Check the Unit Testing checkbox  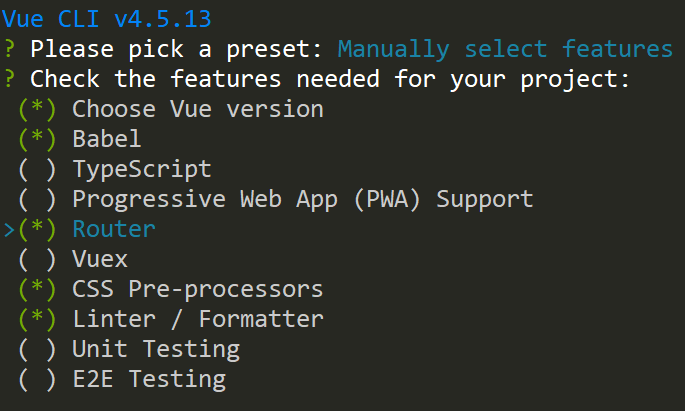pos(37,349)
